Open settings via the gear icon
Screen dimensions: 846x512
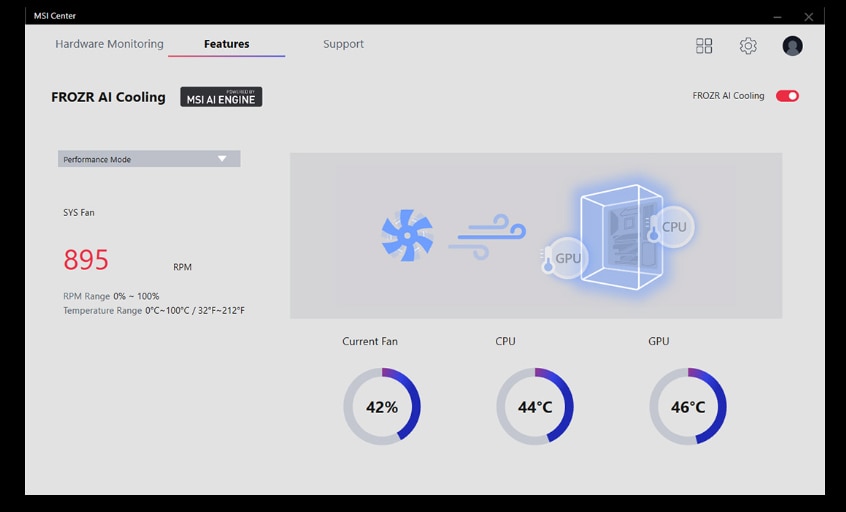point(748,45)
